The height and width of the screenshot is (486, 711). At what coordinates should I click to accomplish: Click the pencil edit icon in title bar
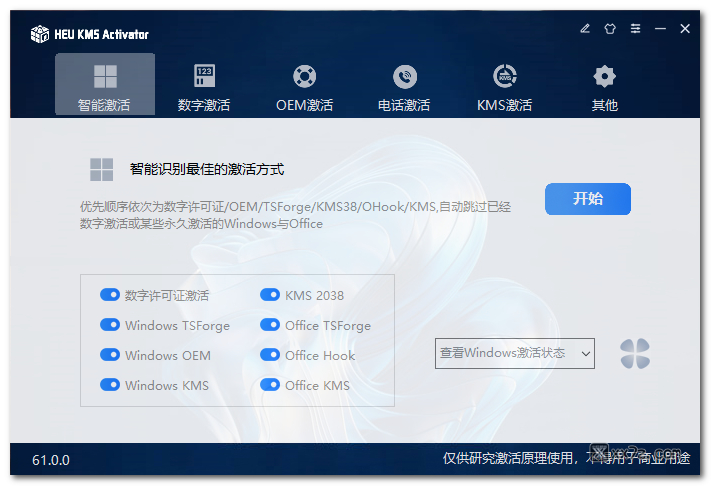(585, 29)
